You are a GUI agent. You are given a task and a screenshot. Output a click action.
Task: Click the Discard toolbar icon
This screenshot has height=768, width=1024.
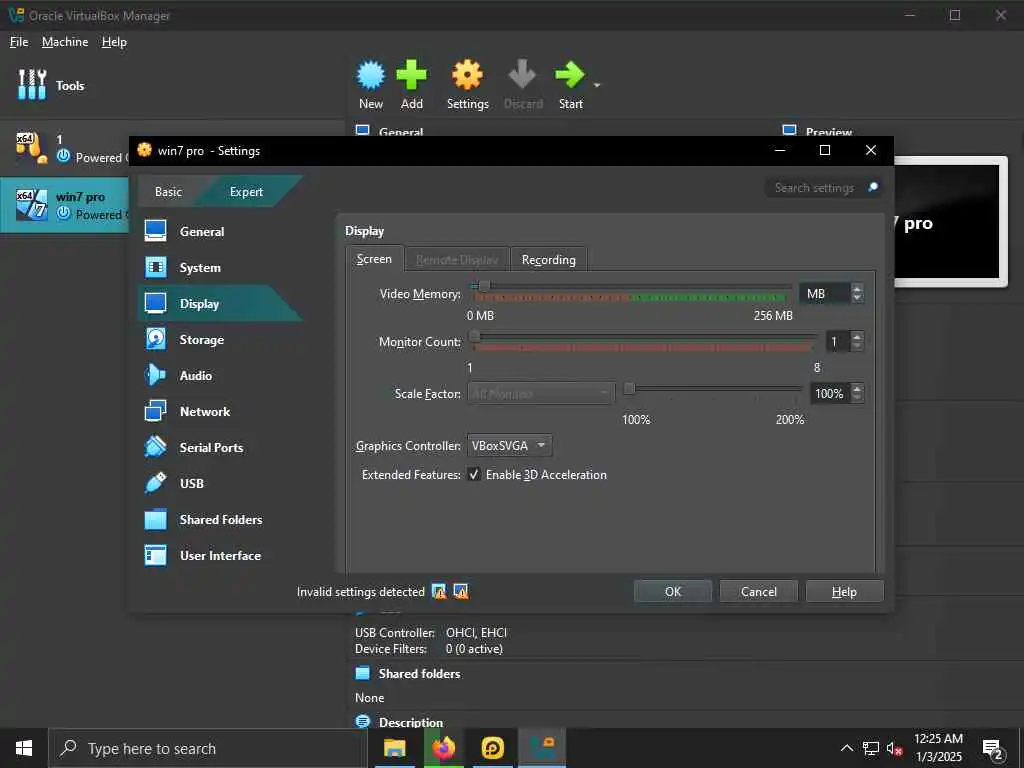click(x=522, y=75)
